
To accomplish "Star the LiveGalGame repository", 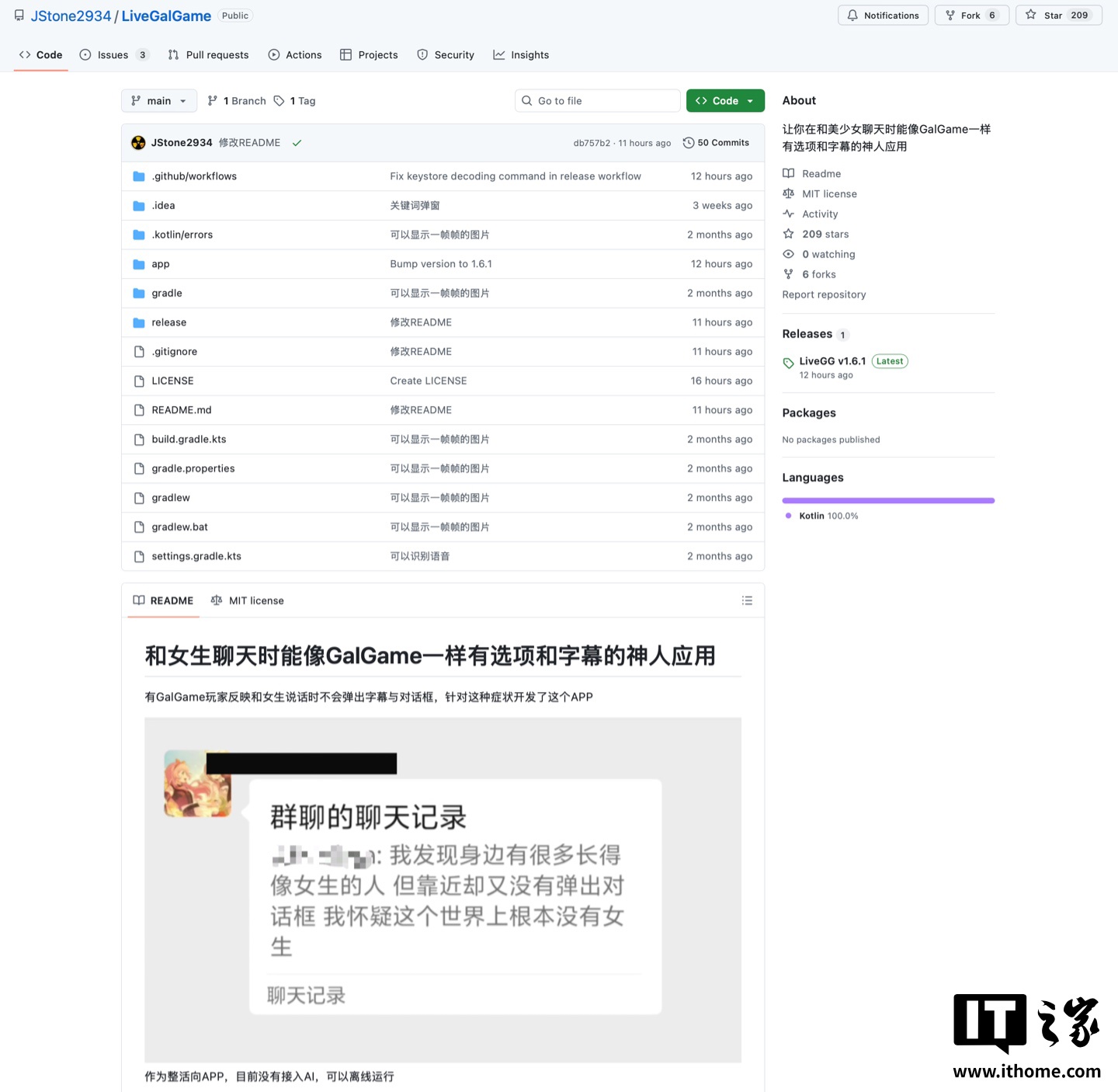I will tap(1057, 15).
